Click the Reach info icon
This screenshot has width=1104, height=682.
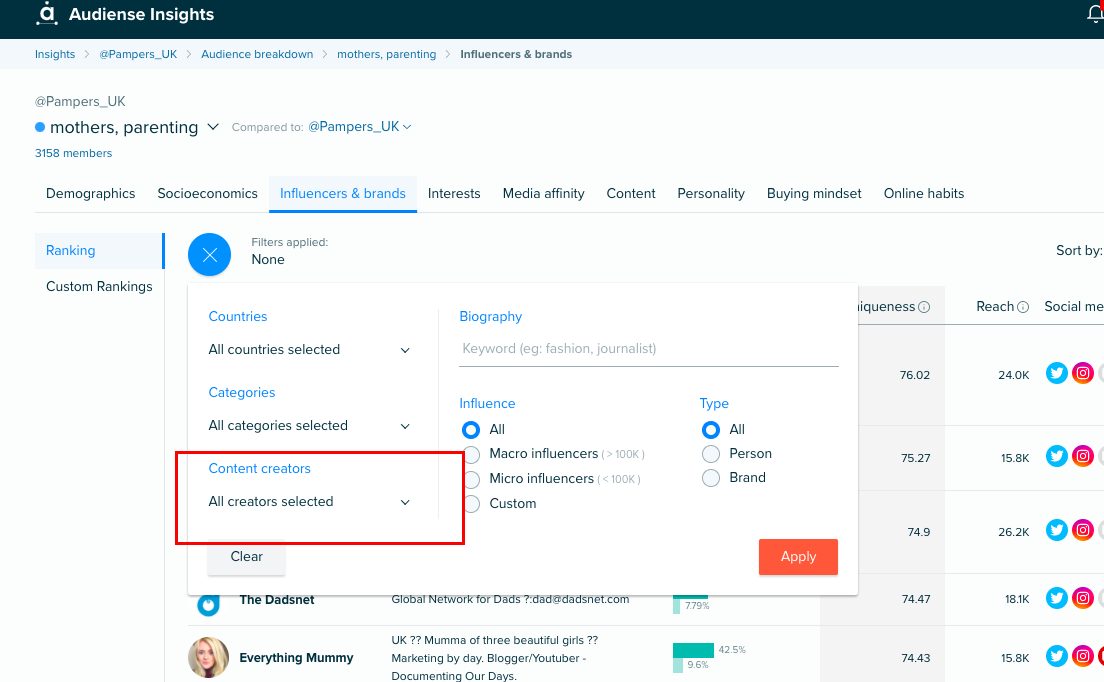click(x=1023, y=307)
